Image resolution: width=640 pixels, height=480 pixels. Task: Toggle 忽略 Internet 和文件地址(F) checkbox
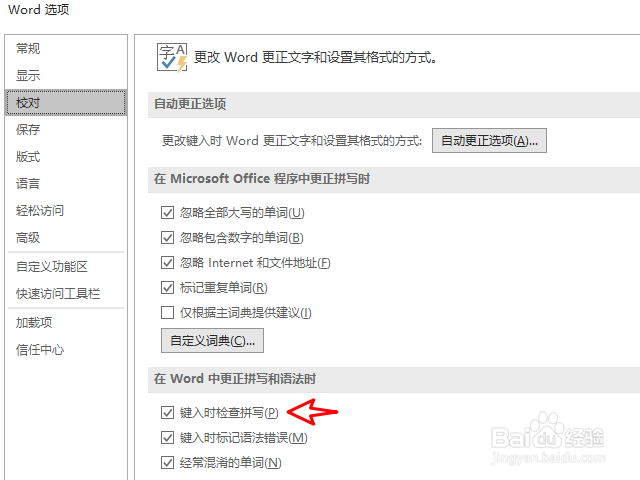click(167, 262)
